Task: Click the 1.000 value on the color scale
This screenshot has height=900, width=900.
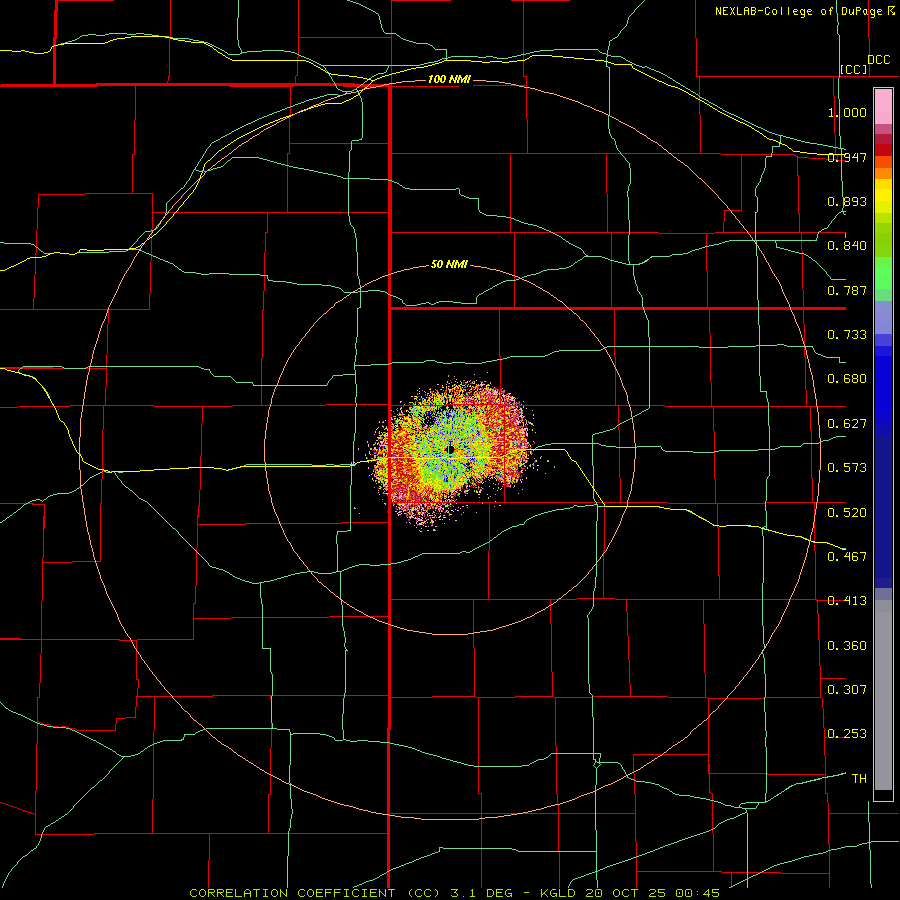Action: (x=847, y=112)
